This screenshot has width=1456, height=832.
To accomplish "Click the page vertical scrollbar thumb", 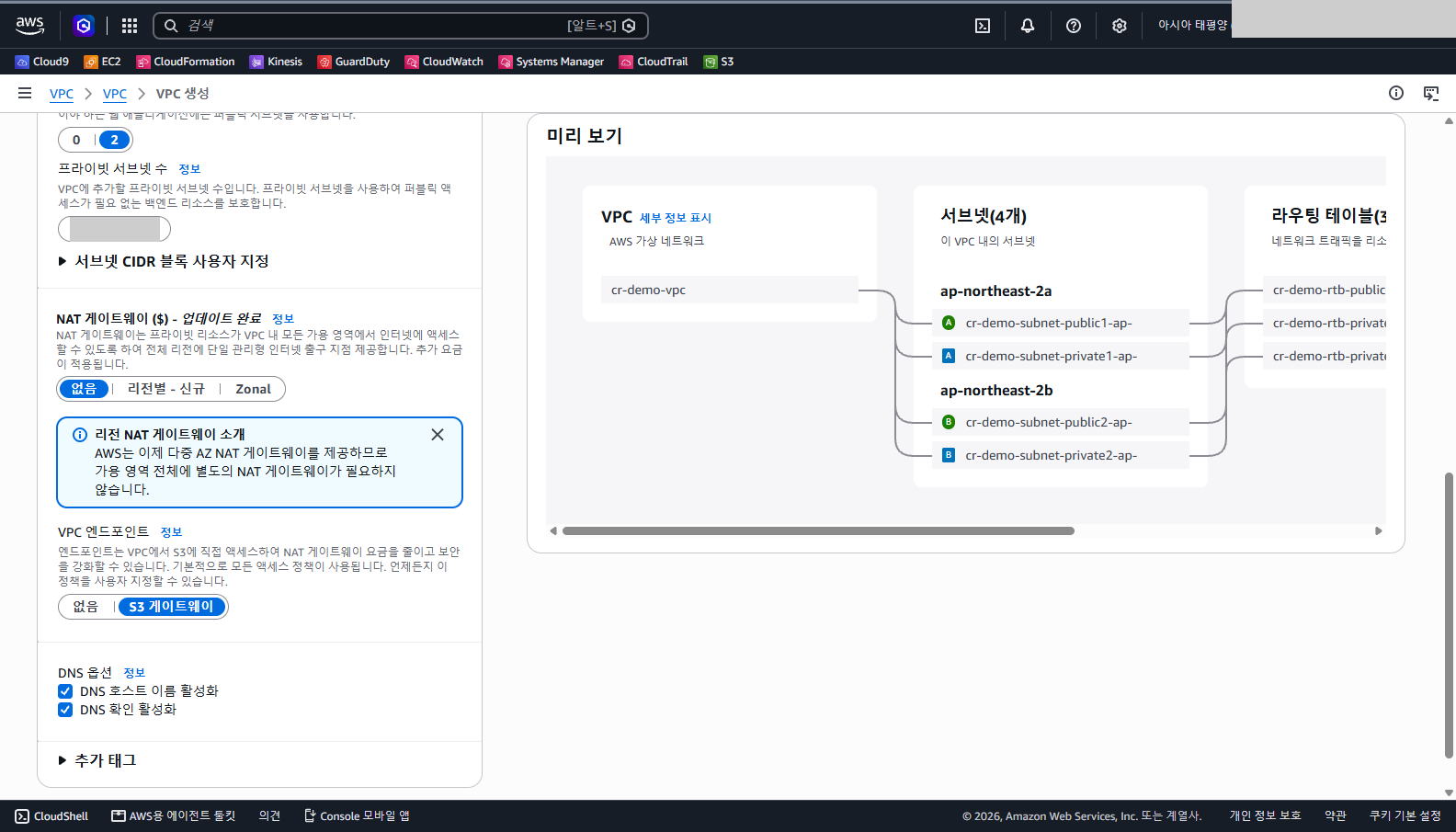I will tap(1449, 615).
